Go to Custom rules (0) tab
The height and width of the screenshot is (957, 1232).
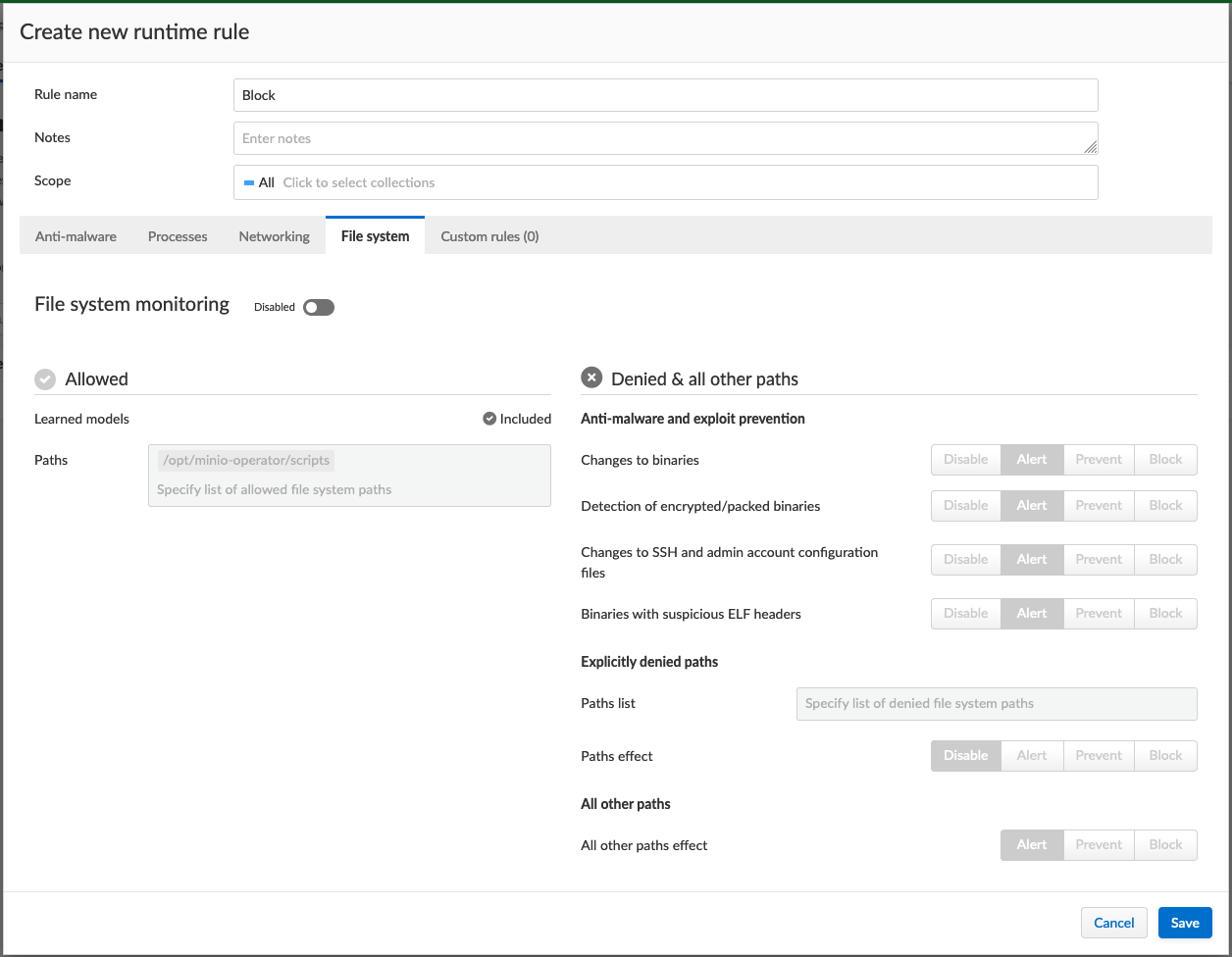pos(489,236)
